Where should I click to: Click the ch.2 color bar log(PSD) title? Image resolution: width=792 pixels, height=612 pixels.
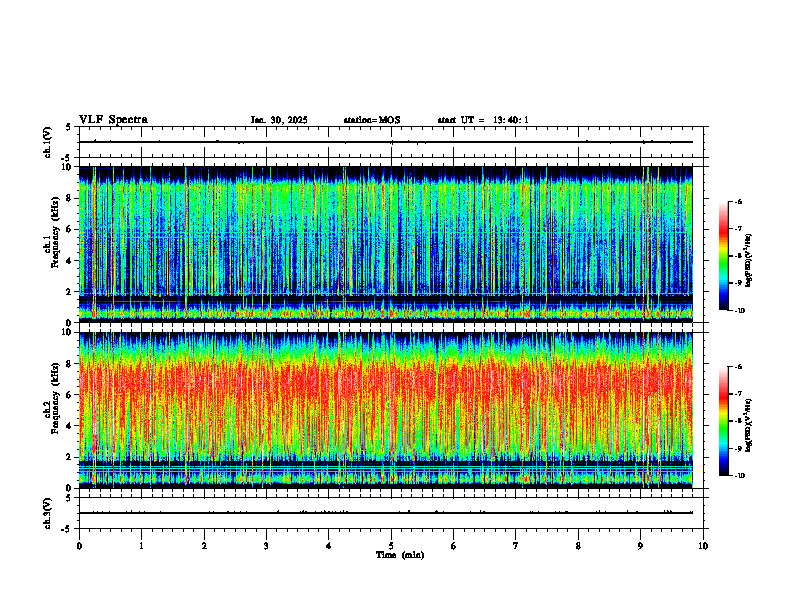(750, 425)
